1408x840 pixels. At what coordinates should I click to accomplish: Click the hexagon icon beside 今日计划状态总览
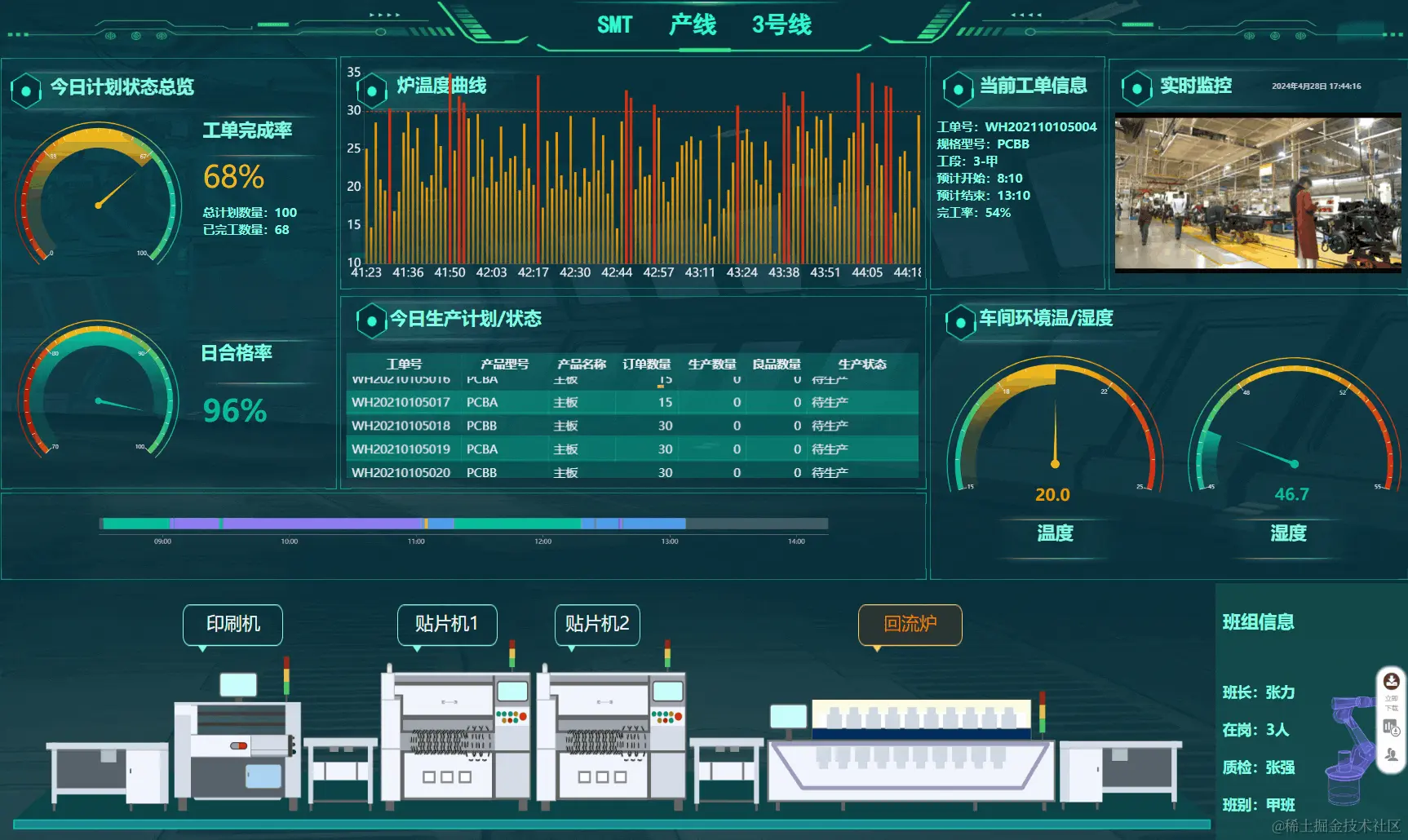26,91
